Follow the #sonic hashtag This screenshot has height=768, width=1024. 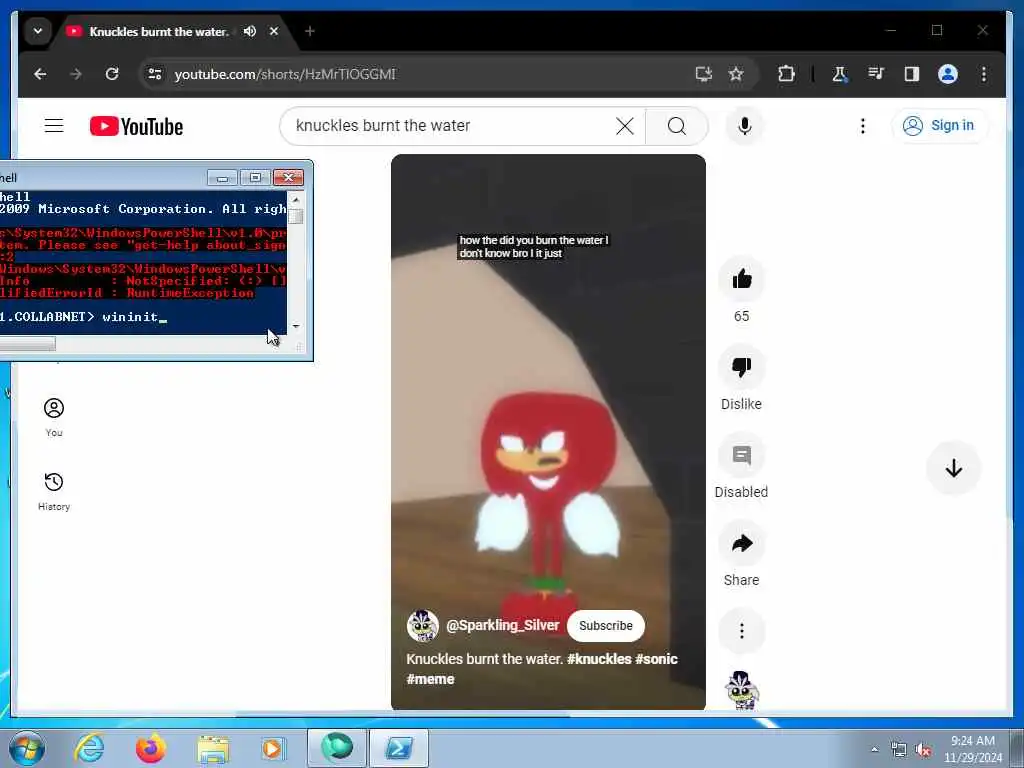pyautogui.click(x=656, y=659)
